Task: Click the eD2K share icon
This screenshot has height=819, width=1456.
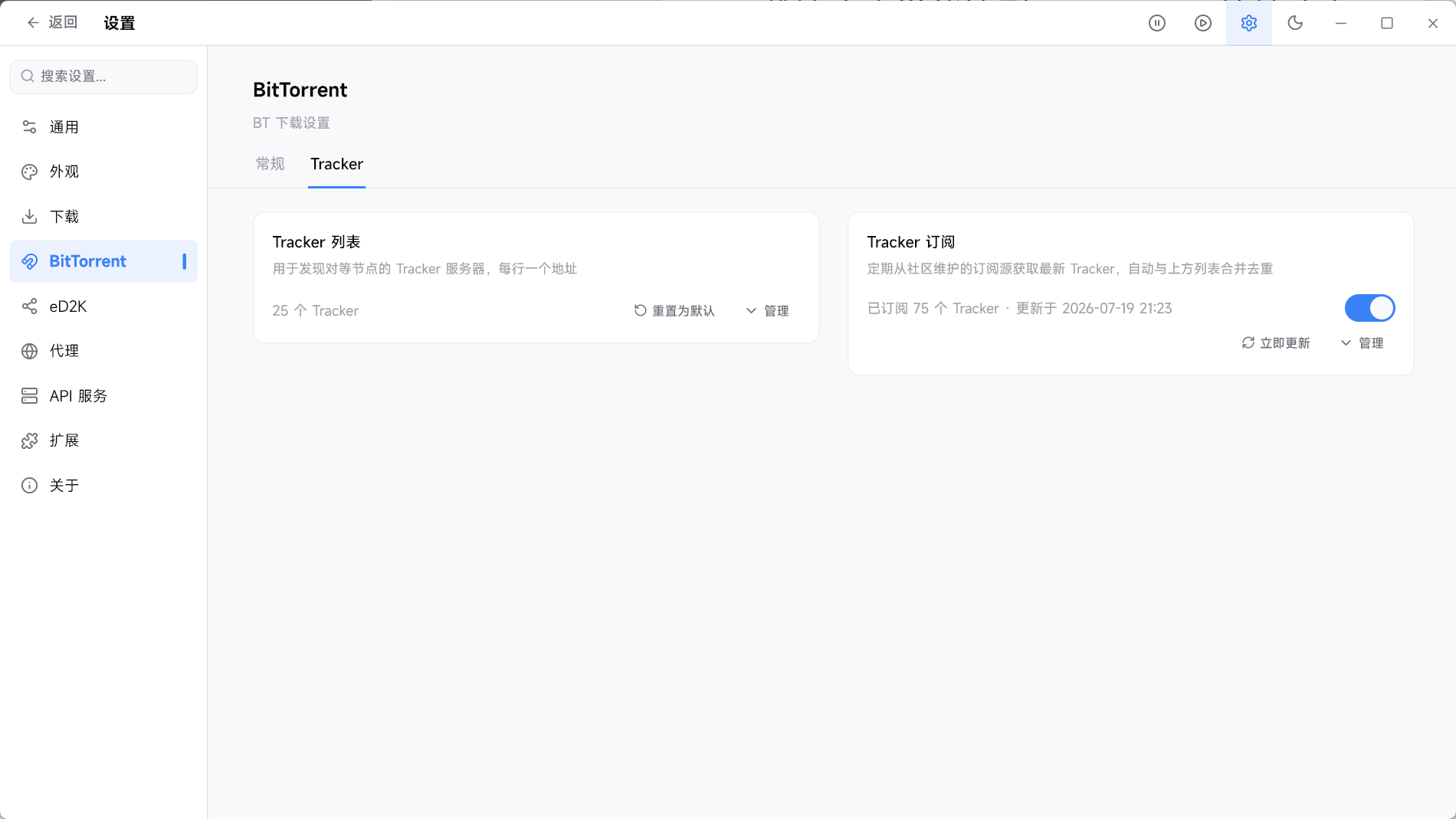Action: click(29, 306)
